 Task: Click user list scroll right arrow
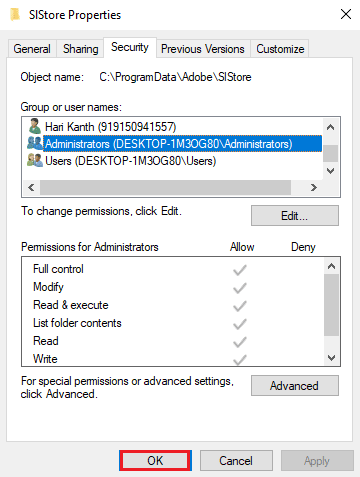(314, 187)
